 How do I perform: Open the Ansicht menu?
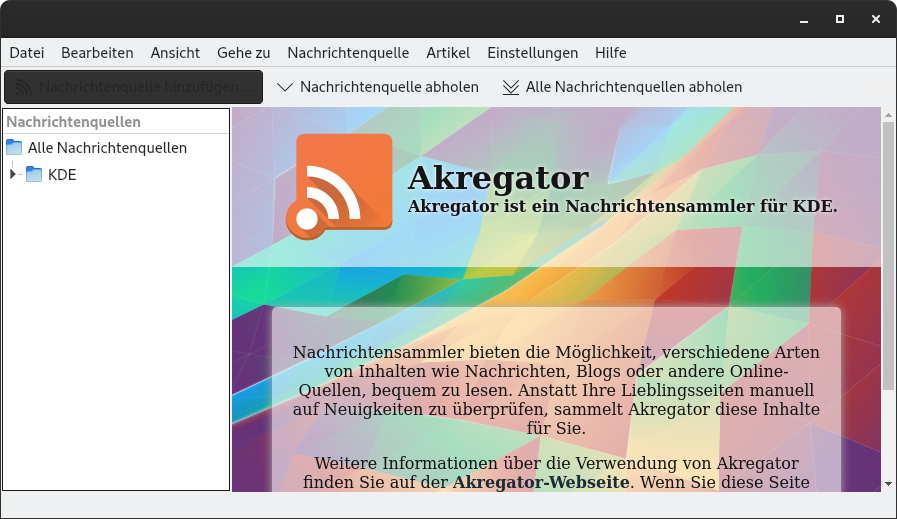tap(175, 53)
